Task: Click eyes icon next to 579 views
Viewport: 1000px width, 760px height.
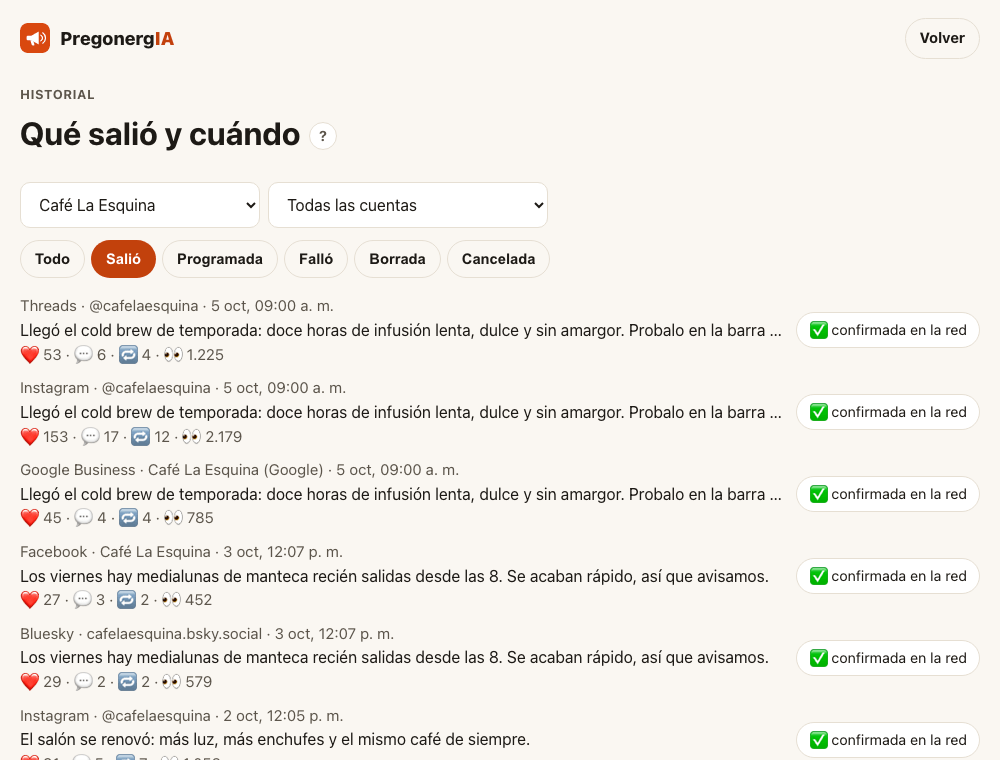Action: click(172, 682)
